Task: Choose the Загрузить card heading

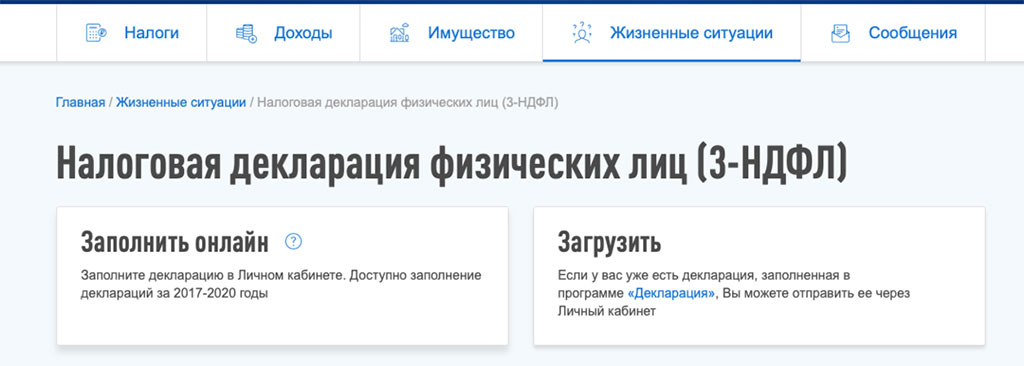Action: point(609,242)
